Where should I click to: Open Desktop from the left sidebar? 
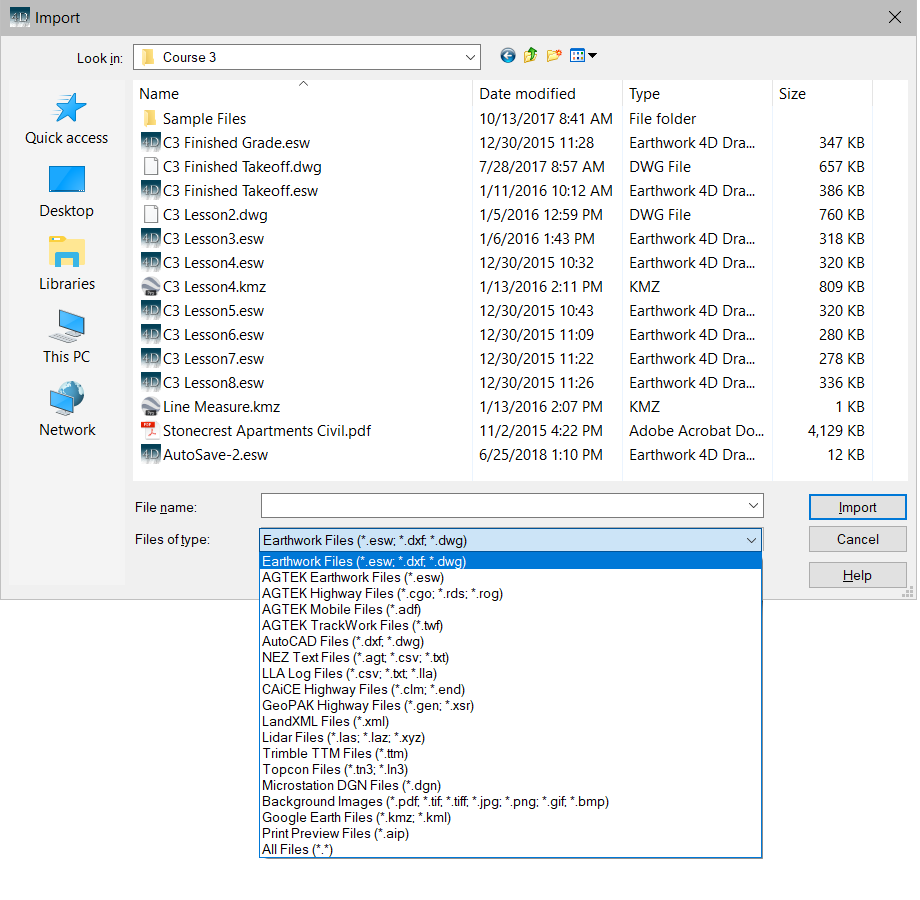point(66,192)
